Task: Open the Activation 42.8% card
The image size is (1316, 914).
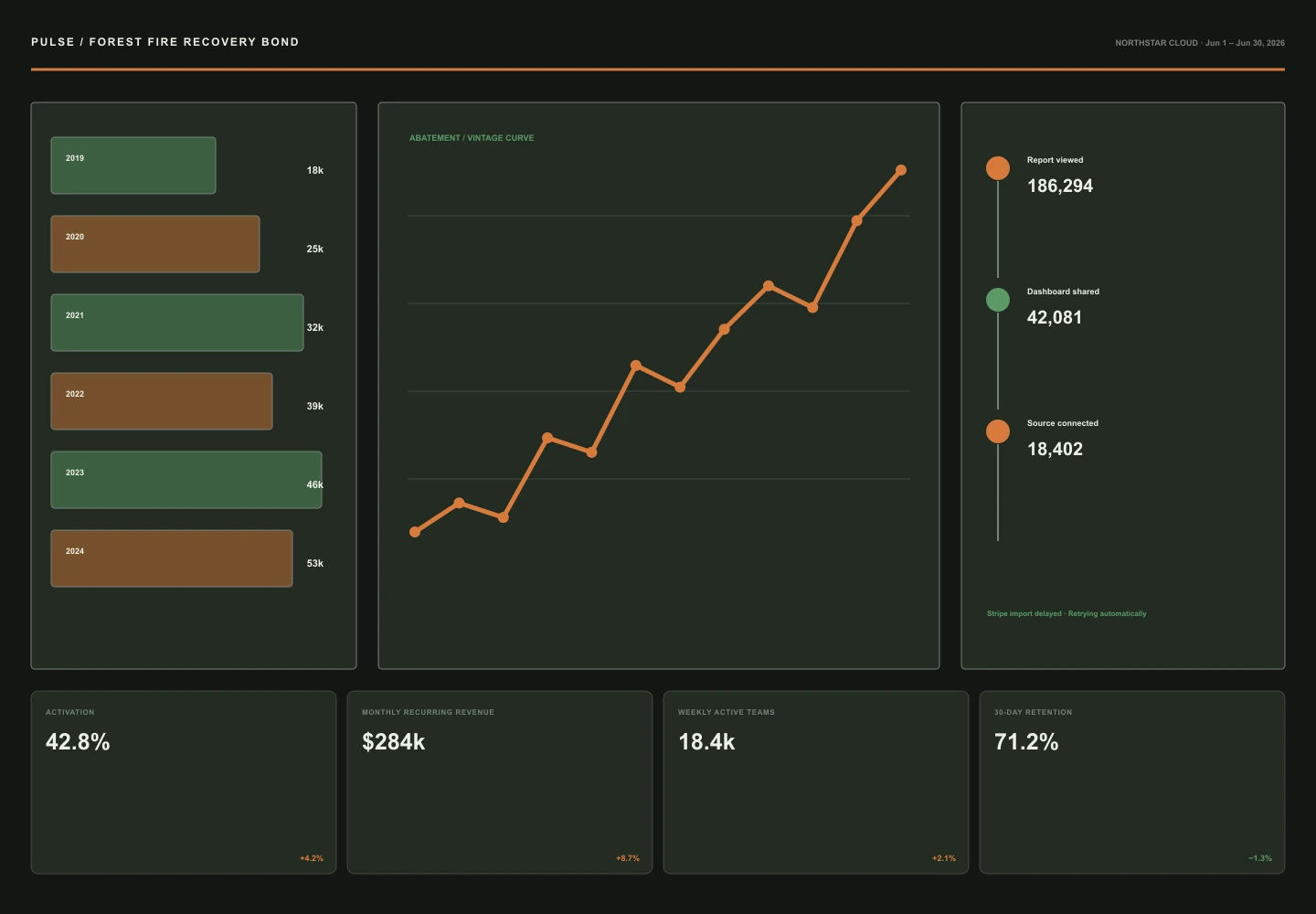Action: coord(184,782)
